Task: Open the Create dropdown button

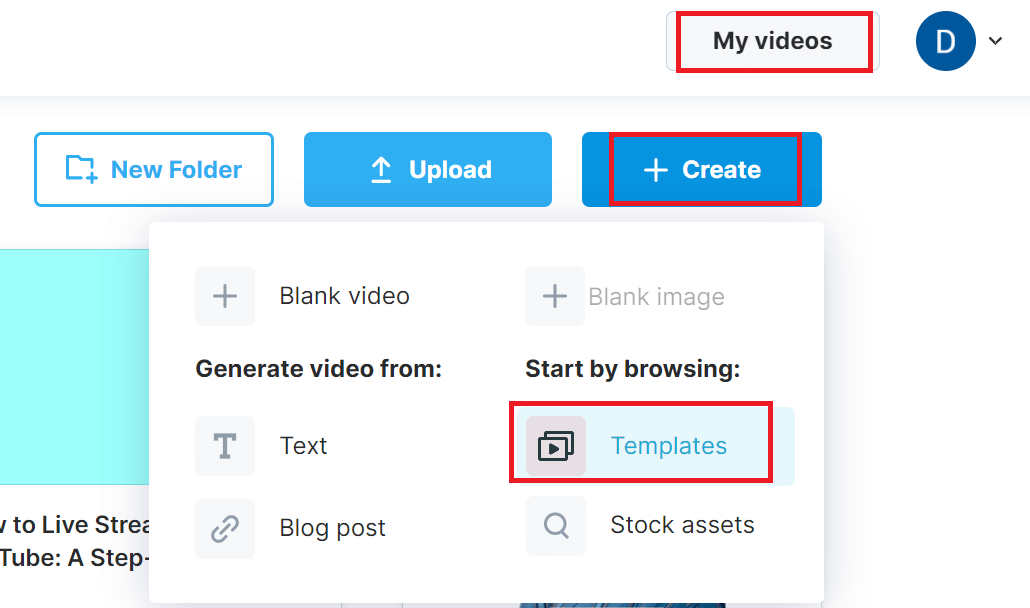Action: 702,170
